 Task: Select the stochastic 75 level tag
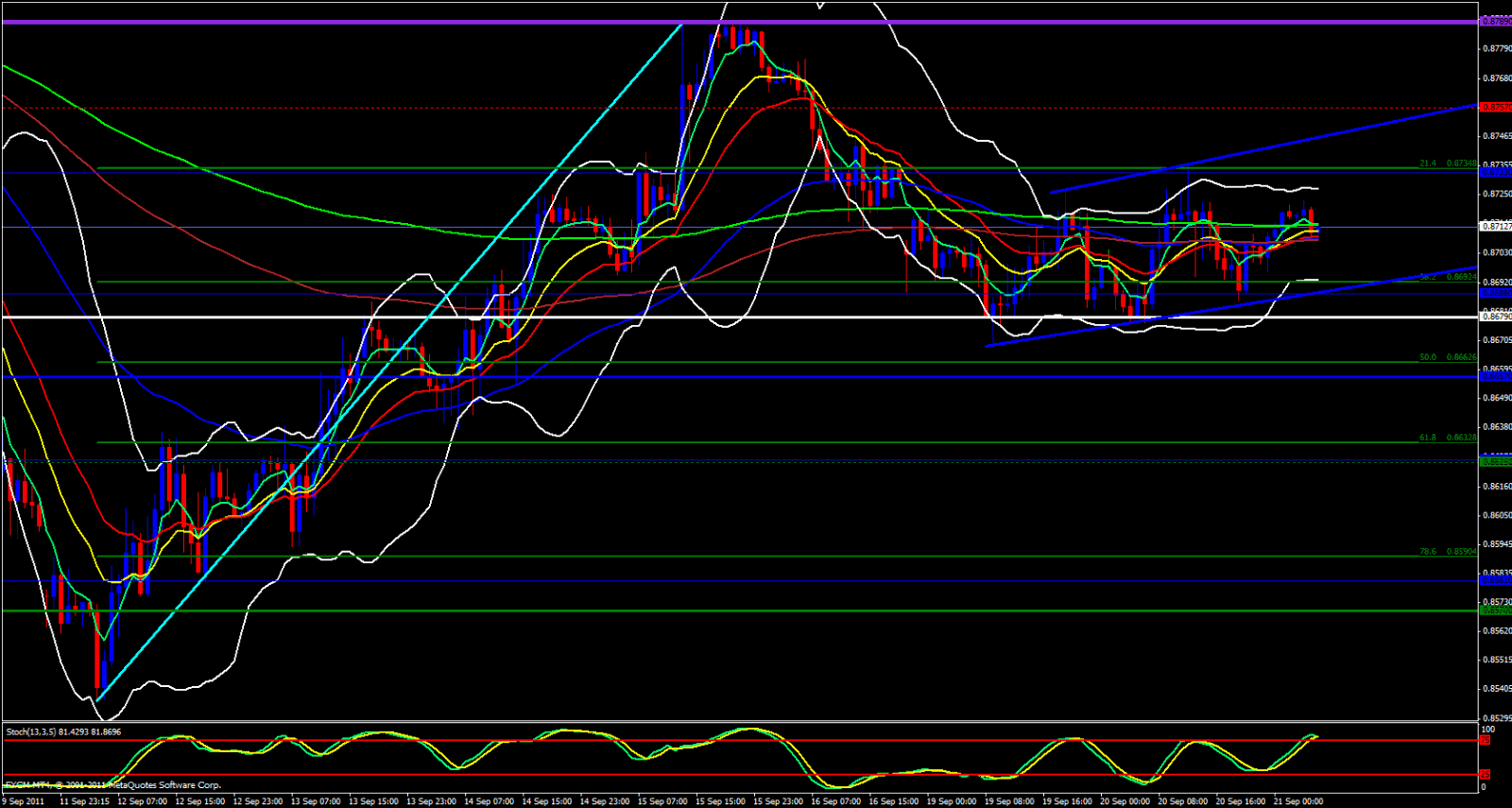(1485, 740)
